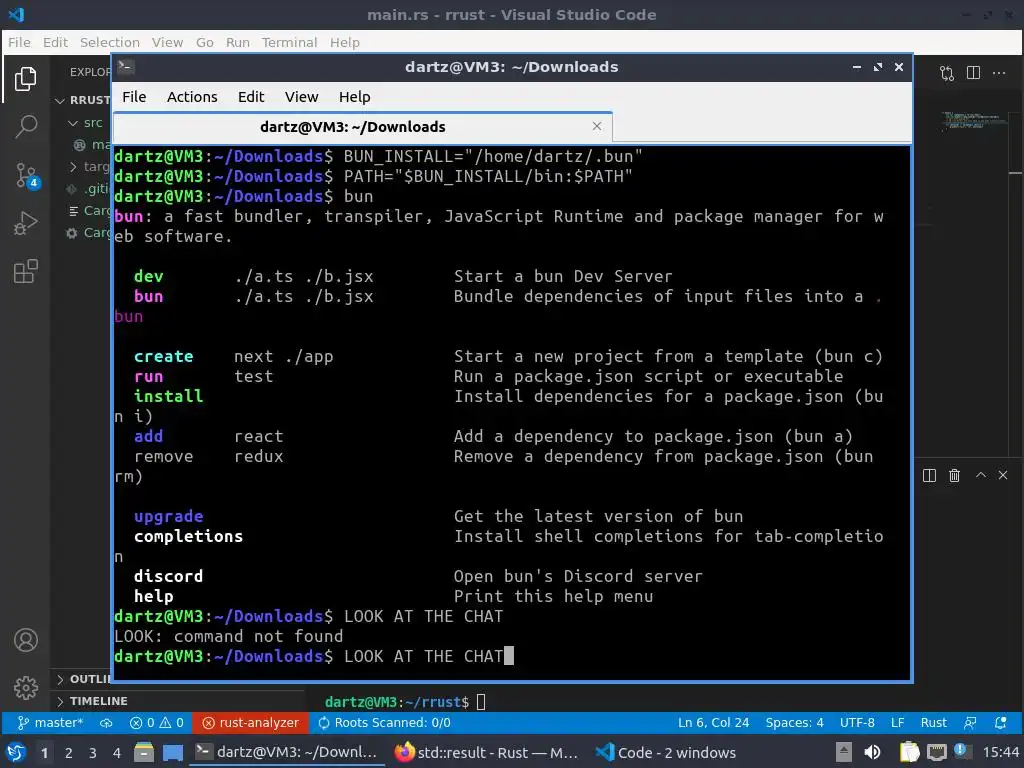The width and height of the screenshot is (1024, 768).
Task: Open the Explorer view in VS Code
Action: click(25, 79)
